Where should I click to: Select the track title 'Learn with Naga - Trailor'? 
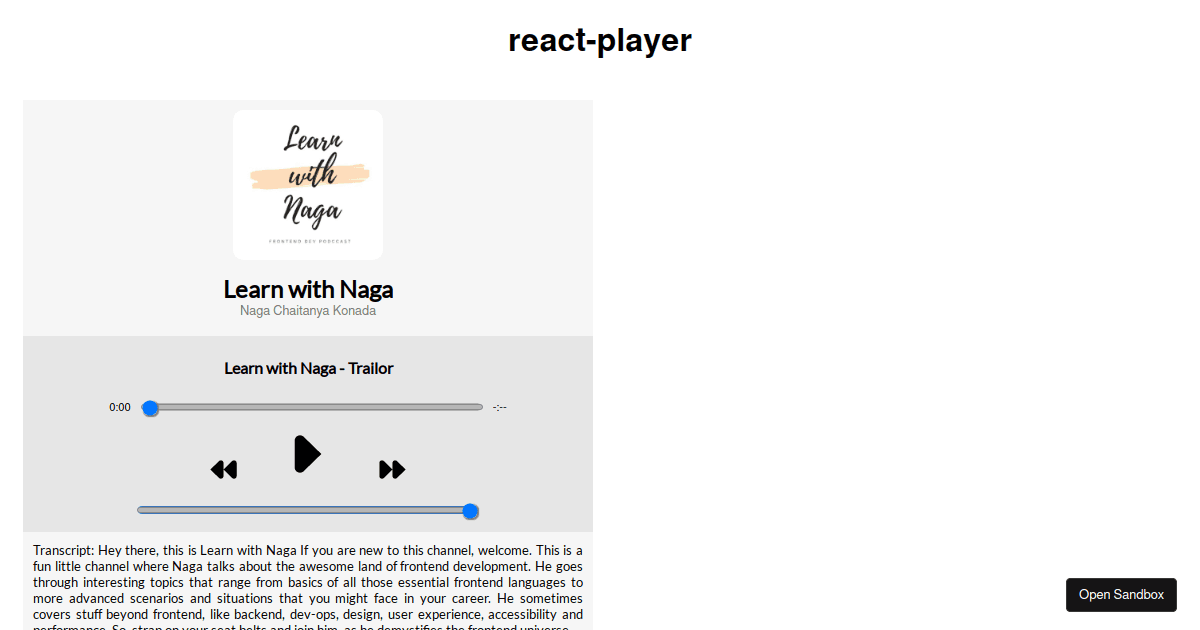click(308, 368)
